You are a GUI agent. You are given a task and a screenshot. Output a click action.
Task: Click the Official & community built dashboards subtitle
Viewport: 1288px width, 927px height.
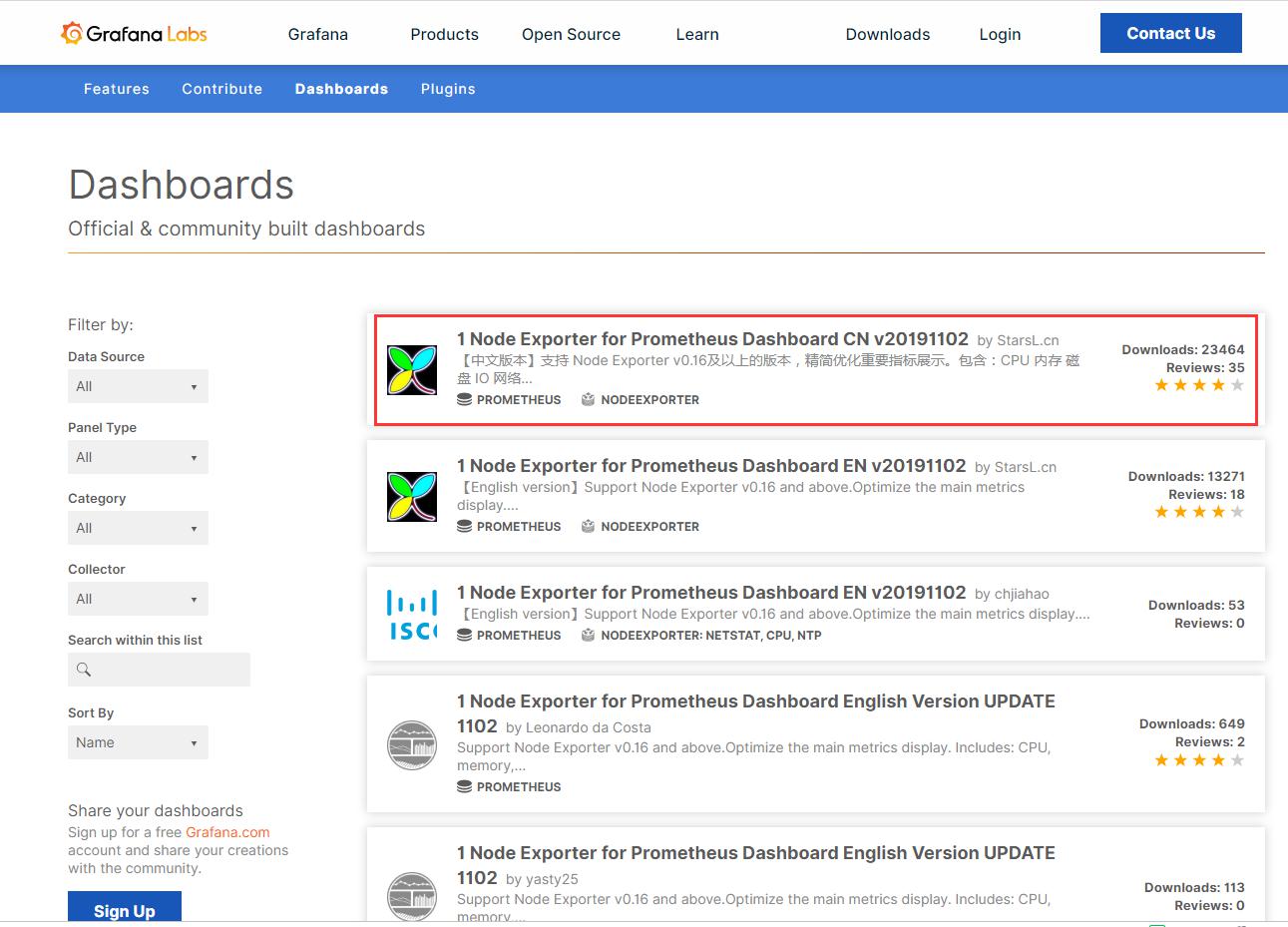coord(246,229)
